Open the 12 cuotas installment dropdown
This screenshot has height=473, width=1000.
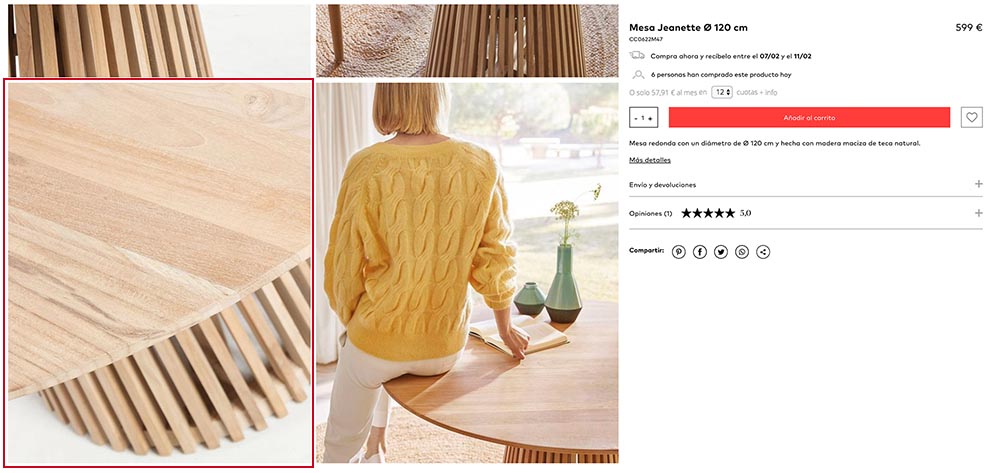pyautogui.click(x=721, y=92)
